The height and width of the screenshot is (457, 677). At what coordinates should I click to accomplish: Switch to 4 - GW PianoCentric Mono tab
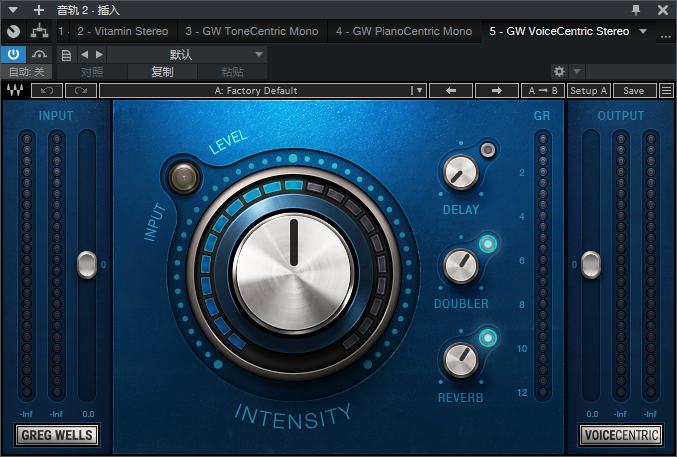pyautogui.click(x=404, y=31)
